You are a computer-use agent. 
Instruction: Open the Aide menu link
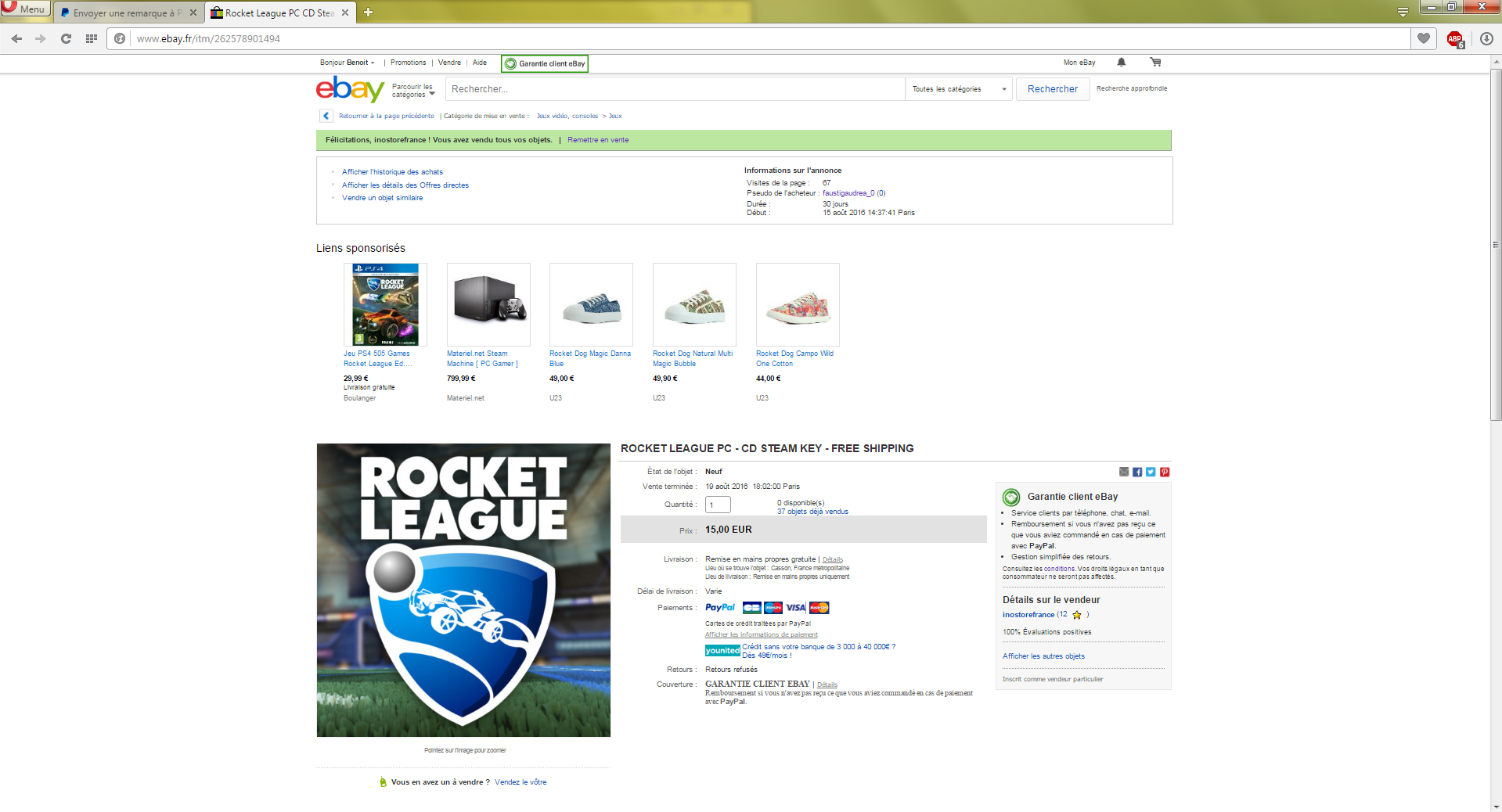[480, 63]
